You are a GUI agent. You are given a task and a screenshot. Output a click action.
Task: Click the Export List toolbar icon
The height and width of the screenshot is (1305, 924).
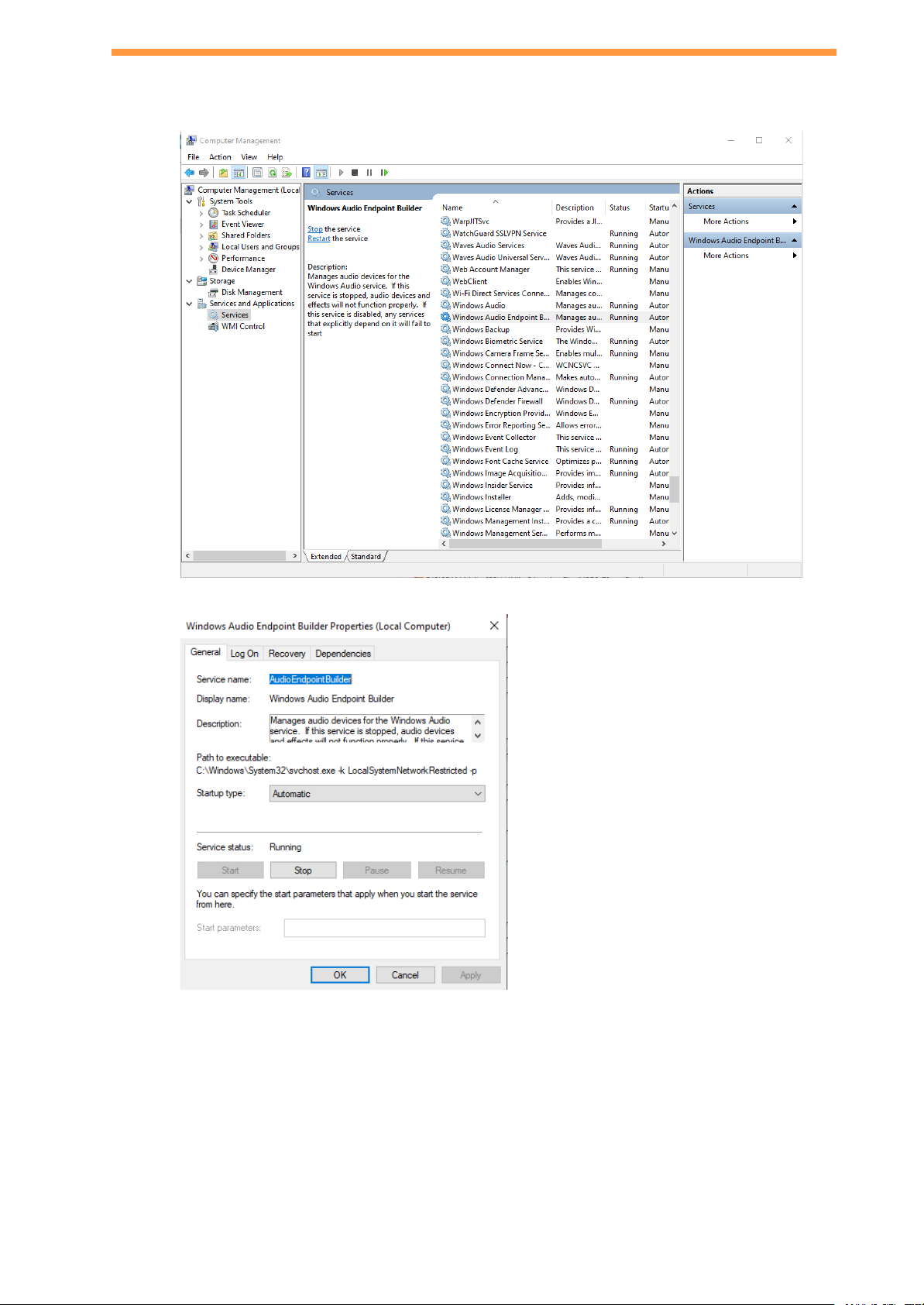(287, 173)
